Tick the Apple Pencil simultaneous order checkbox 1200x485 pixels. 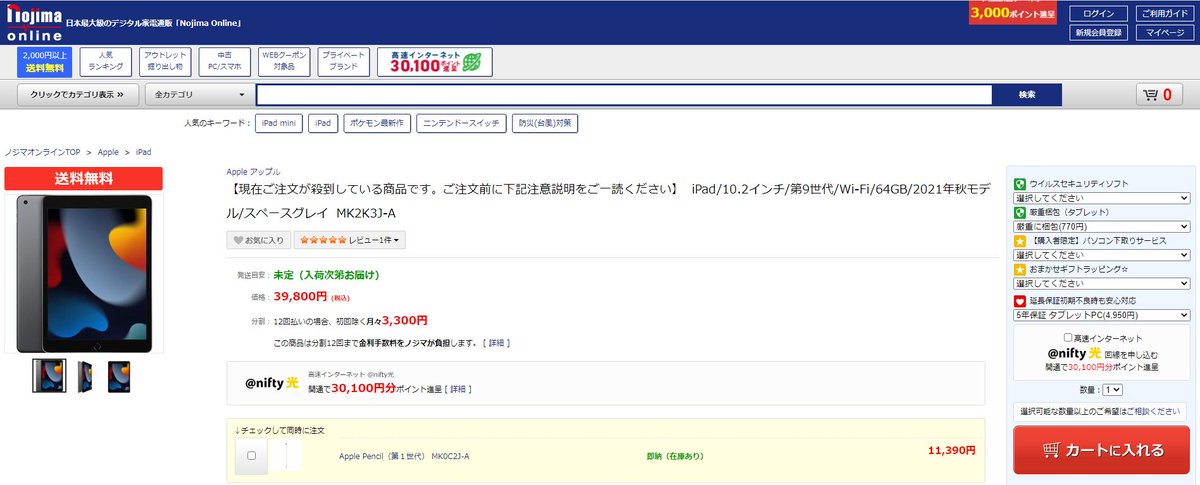point(251,456)
